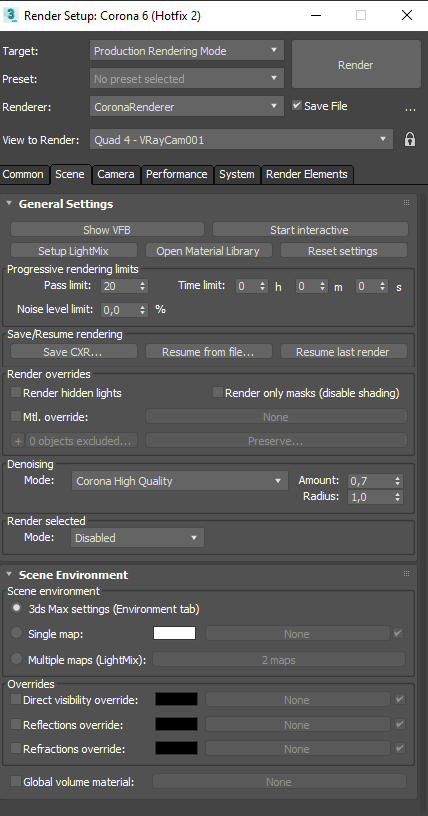The width and height of the screenshot is (428, 816).
Task: Click the Time limit minutes field
Action: [307, 286]
